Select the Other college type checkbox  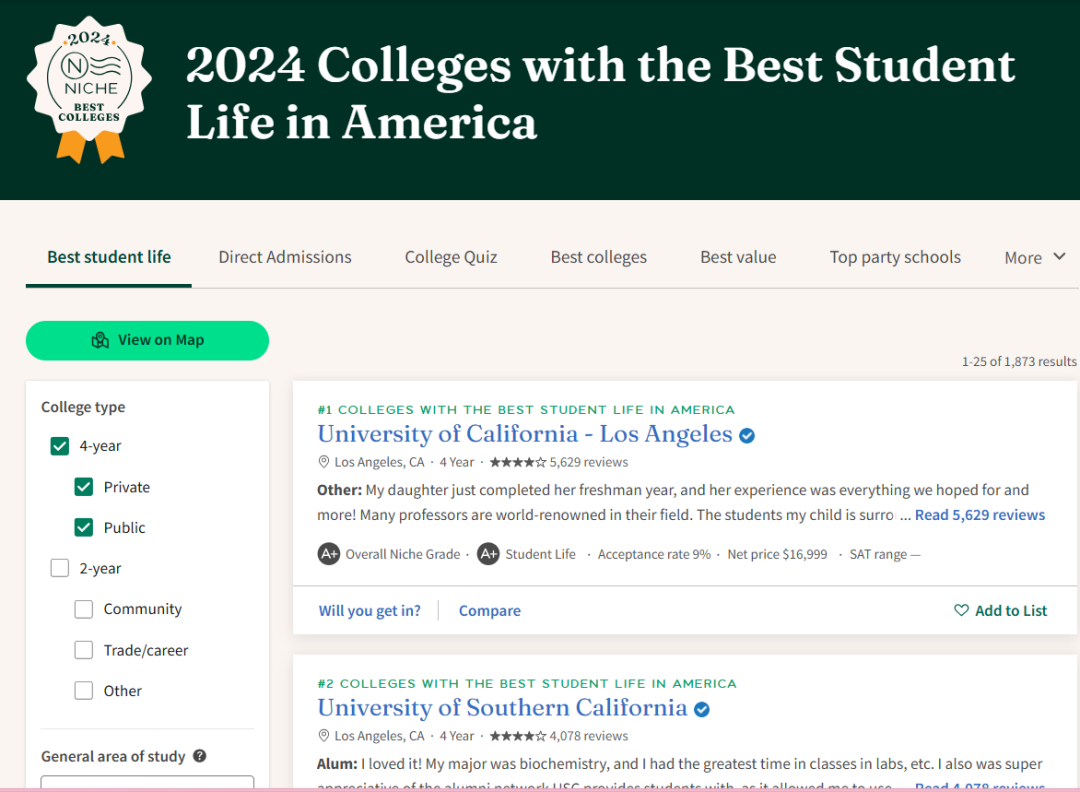point(84,691)
